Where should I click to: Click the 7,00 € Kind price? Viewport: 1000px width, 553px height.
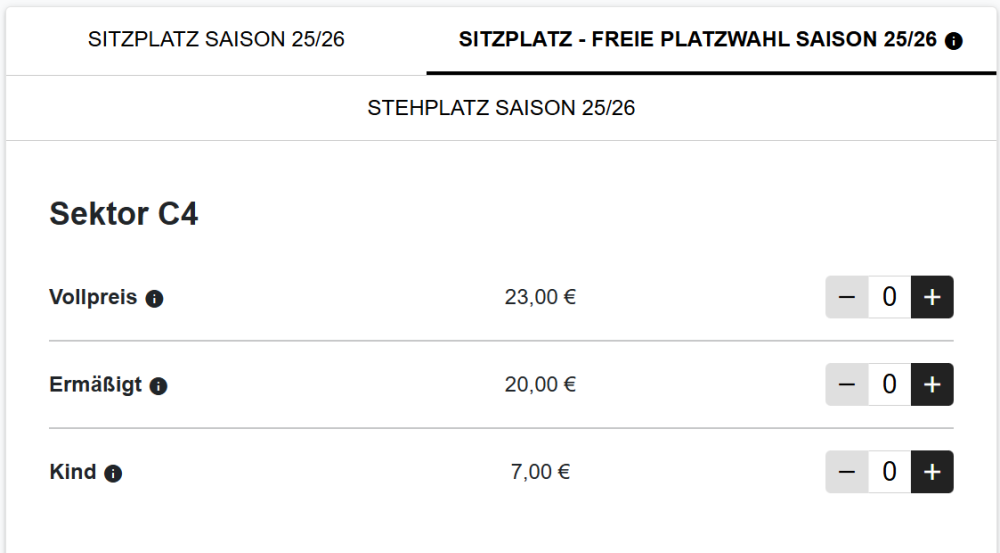point(540,472)
